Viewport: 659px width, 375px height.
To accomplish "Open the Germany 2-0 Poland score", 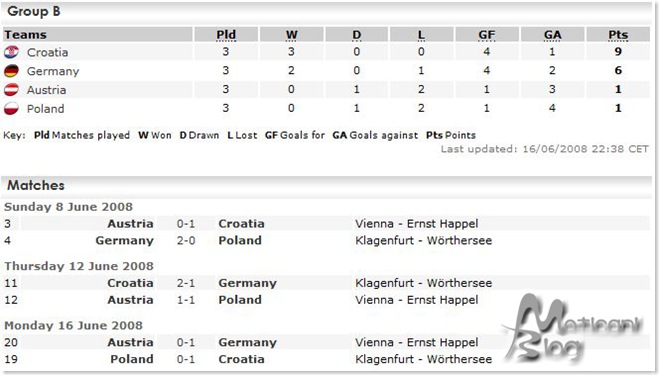I will click(186, 240).
